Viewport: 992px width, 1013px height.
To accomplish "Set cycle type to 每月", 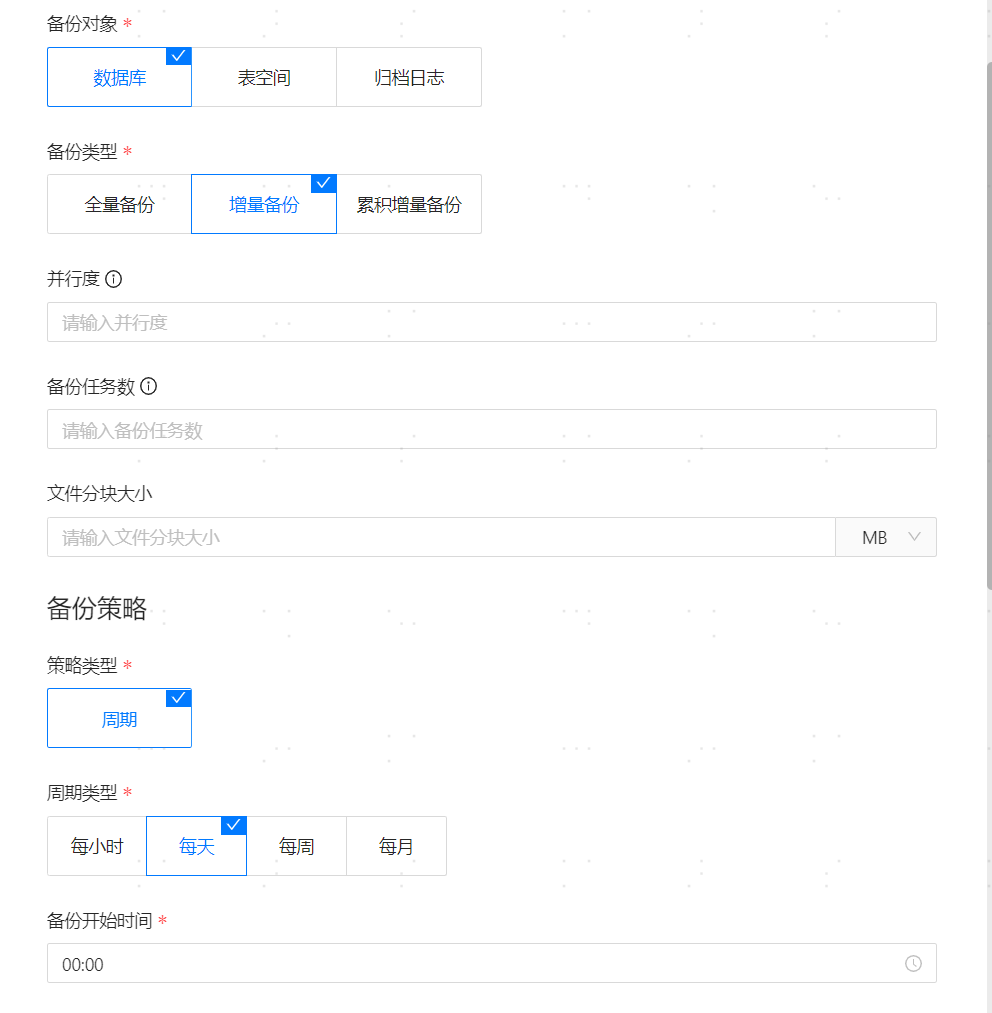I will [x=397, y=847].
